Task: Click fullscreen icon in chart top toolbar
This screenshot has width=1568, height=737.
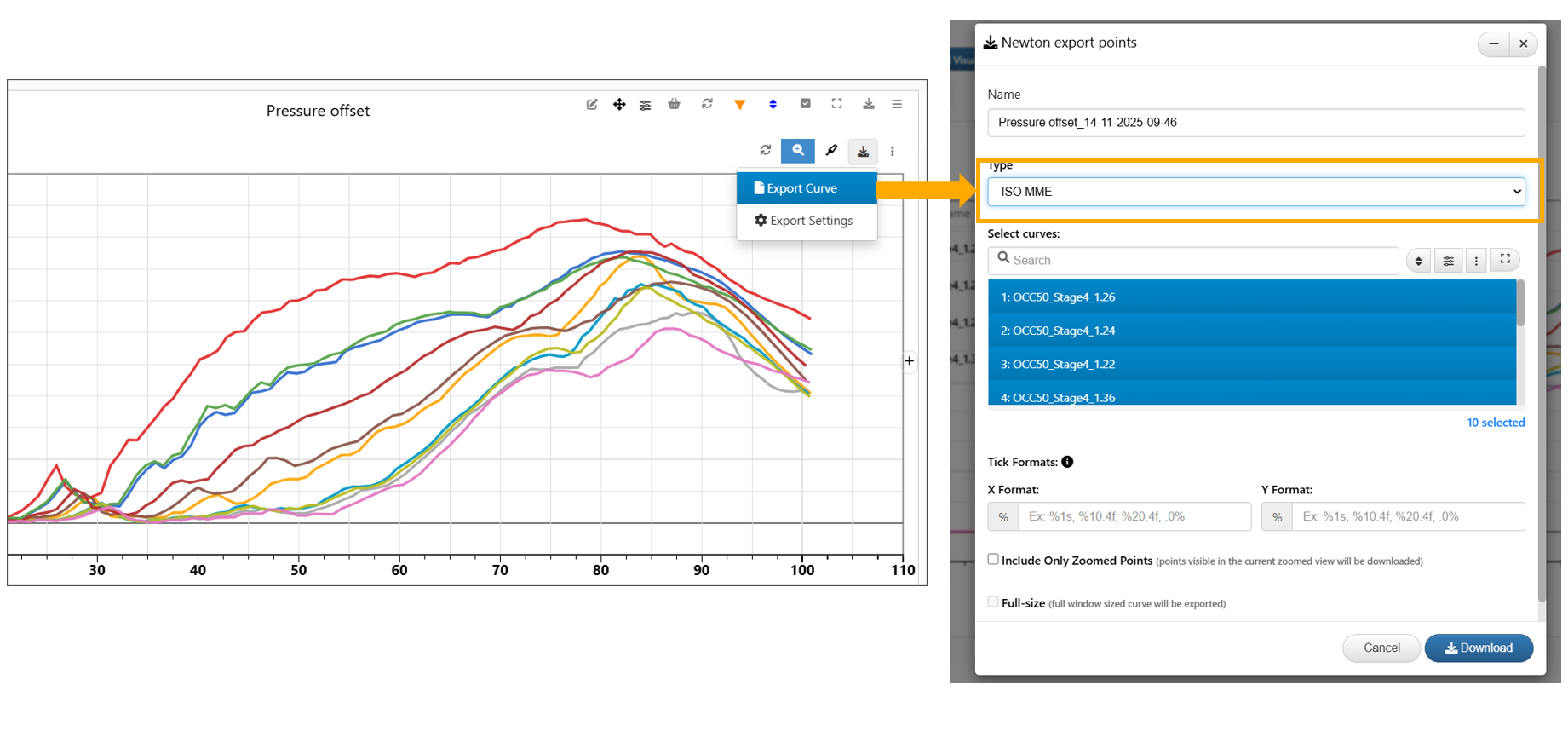Action: (x=836, y=104)
